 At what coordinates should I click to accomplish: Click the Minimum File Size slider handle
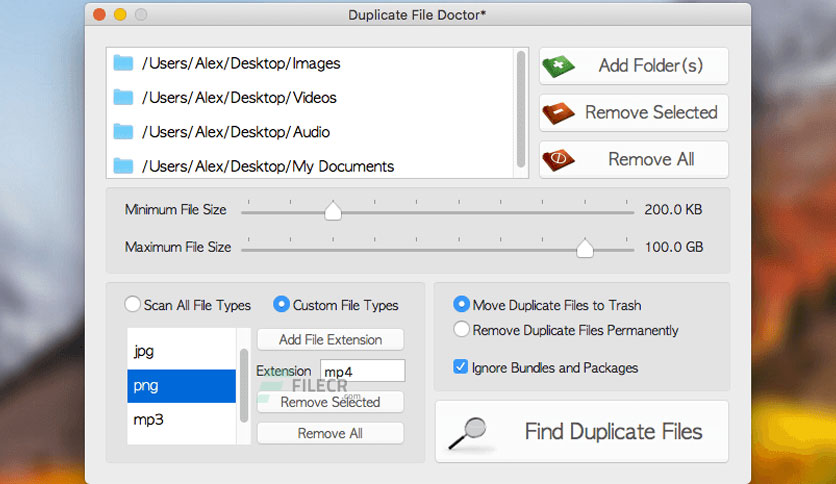click(x=333, y=211)
